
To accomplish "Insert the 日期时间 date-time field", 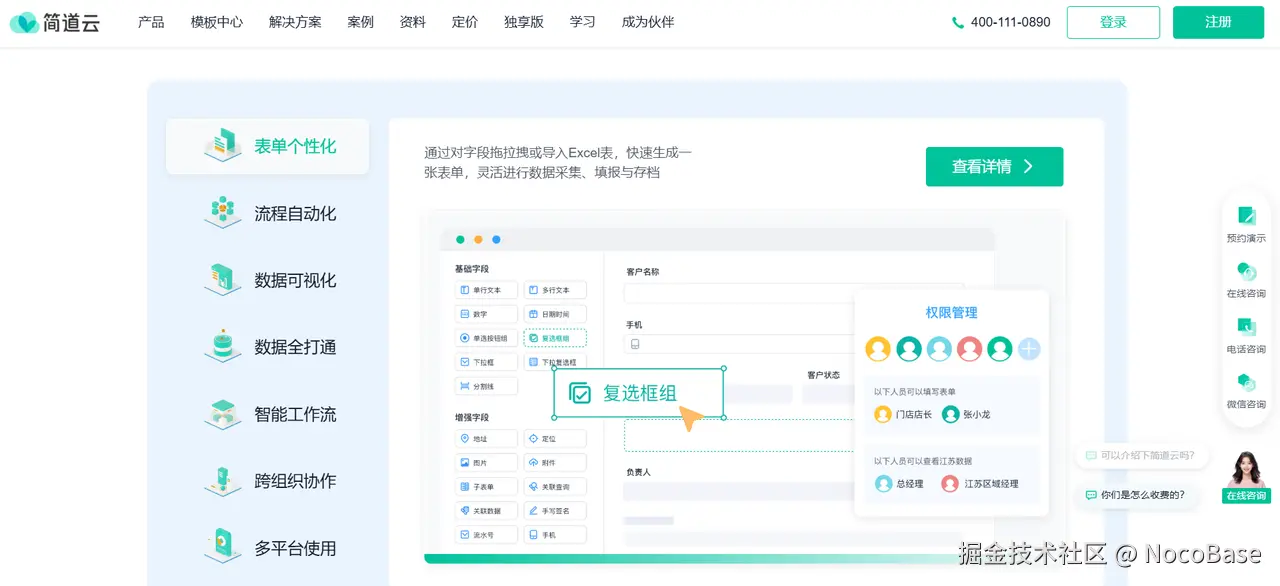I will tap(556, 314).
